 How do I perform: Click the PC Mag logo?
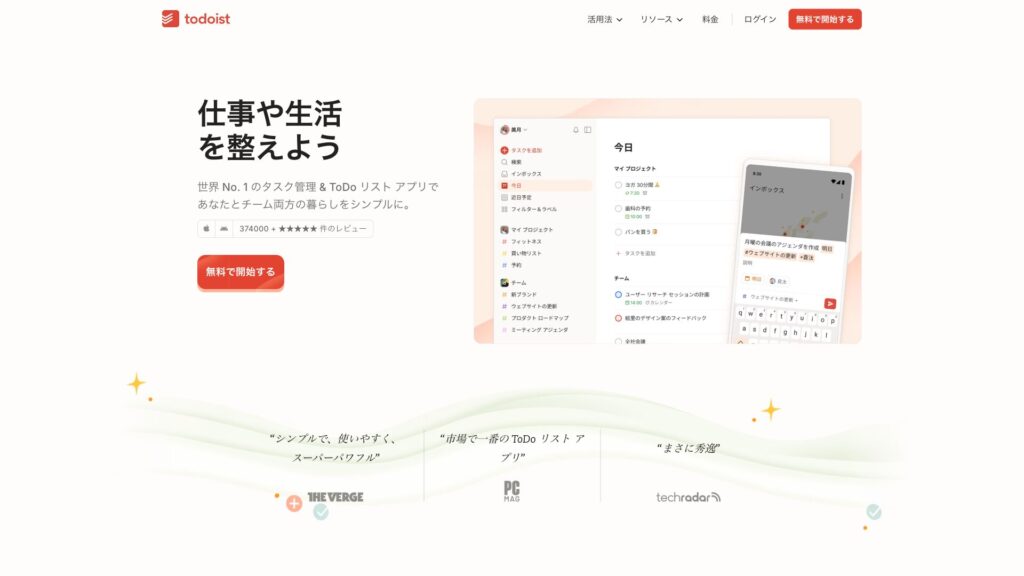[x=512, y=491]
